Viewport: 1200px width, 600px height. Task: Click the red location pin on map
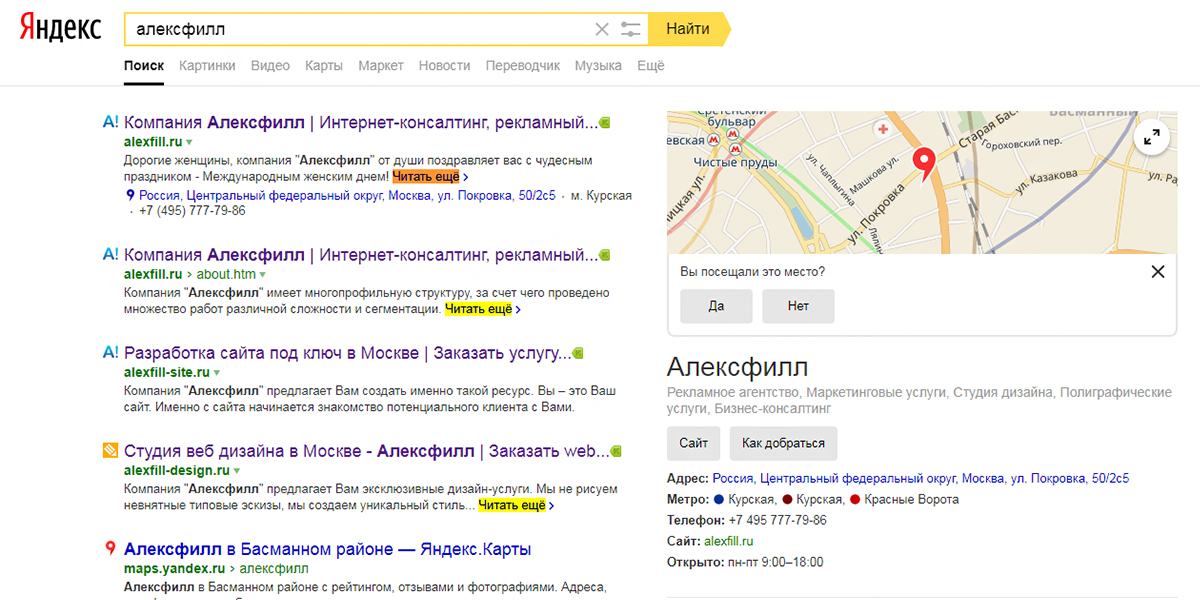click(x=925, y=163)
